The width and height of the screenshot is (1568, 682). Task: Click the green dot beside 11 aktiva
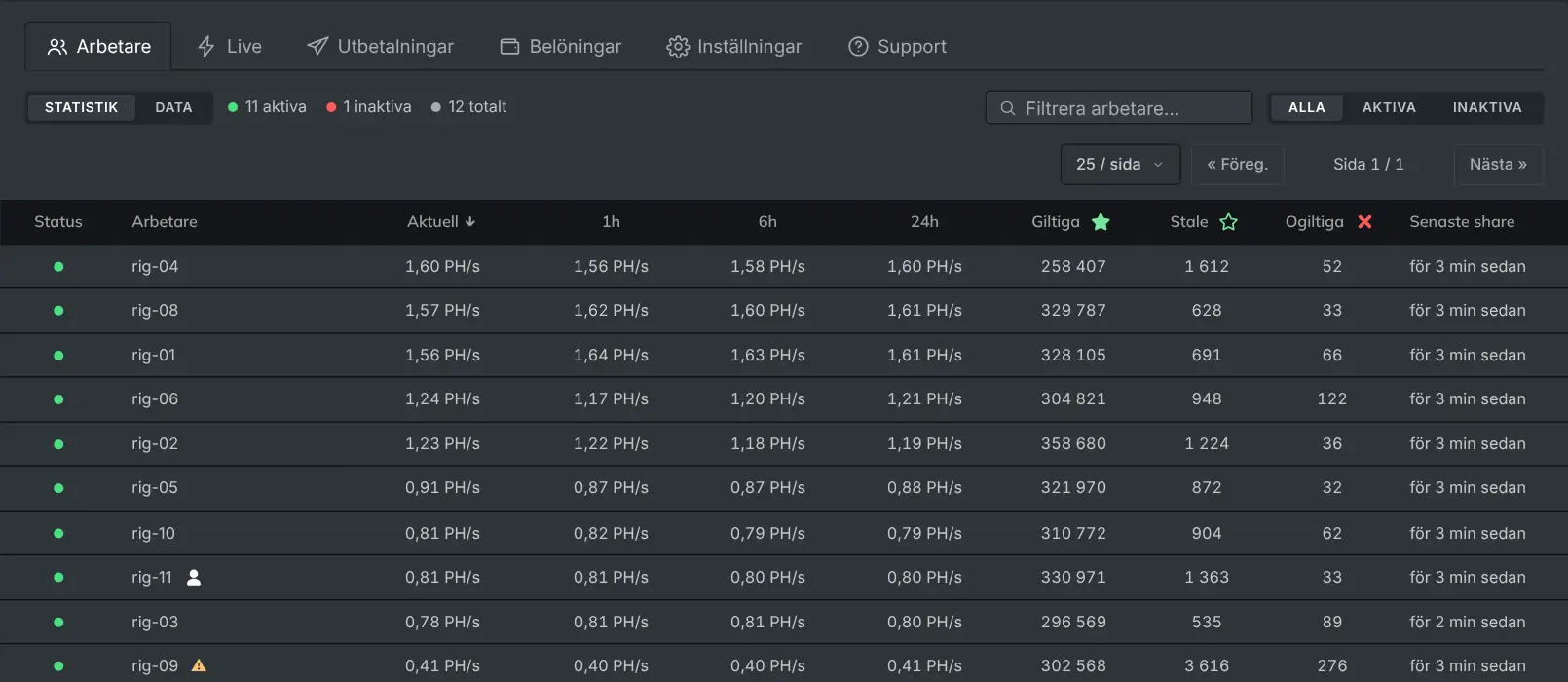pyautogui.click(x=233, y=107)
